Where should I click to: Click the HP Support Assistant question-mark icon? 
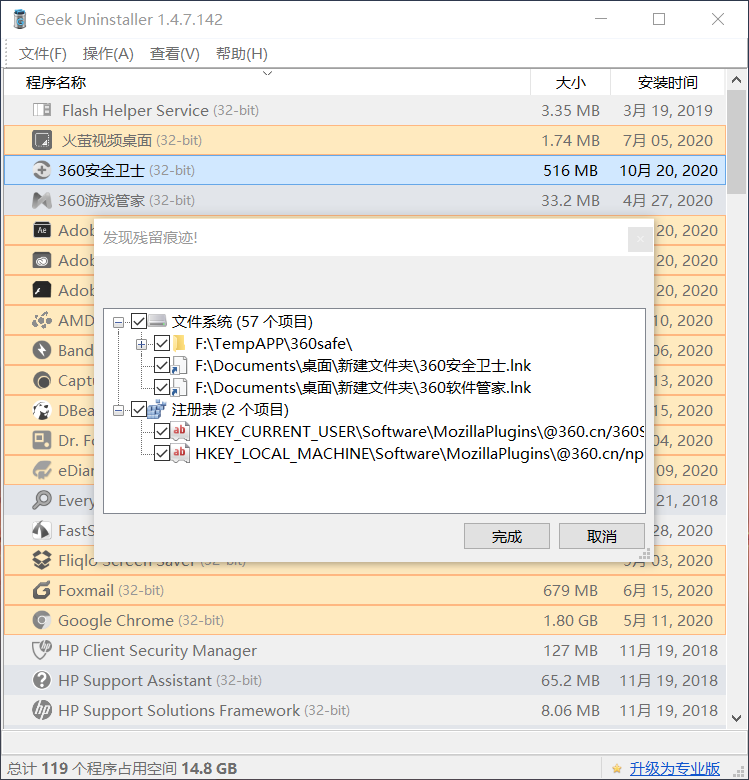(x=42, y=680)
